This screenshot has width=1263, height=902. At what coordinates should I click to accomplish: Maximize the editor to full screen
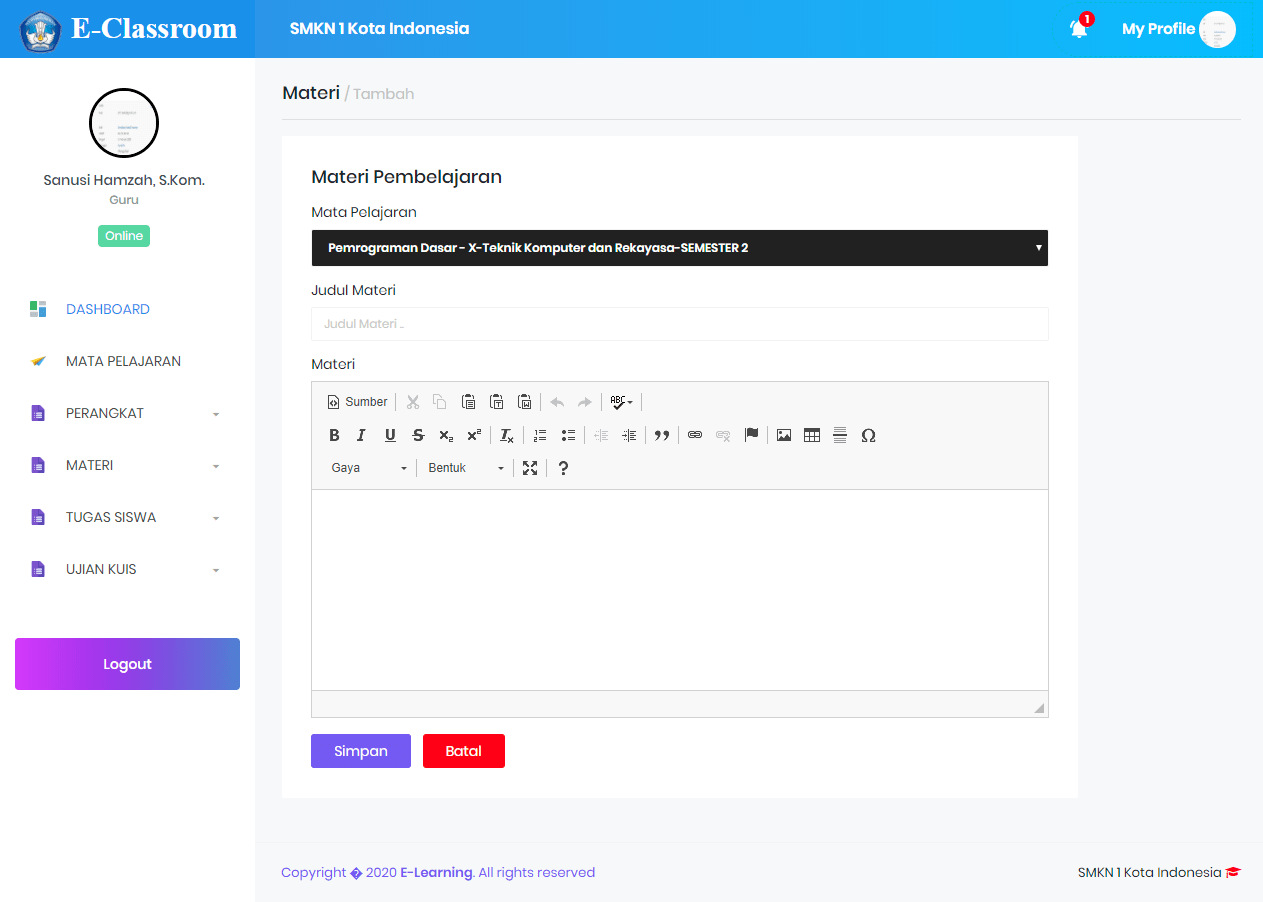point(530,467)
